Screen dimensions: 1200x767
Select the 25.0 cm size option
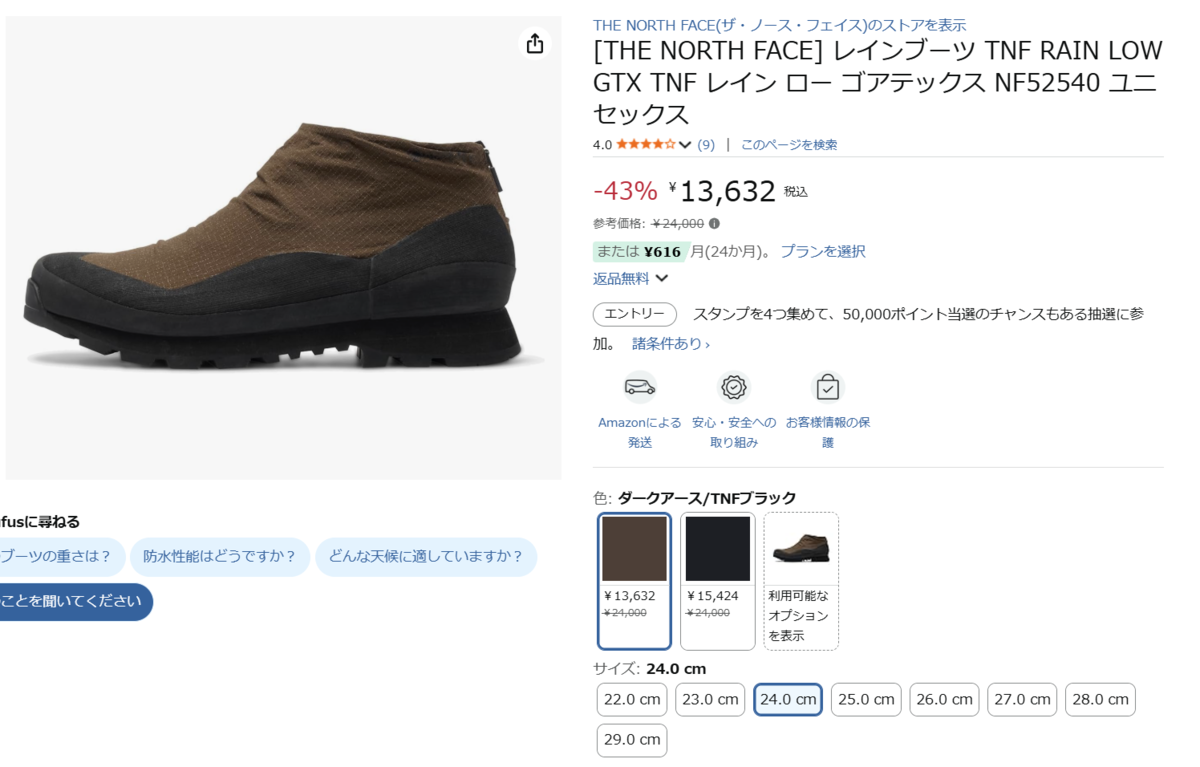pyautogui.click(x=866, y=700)
